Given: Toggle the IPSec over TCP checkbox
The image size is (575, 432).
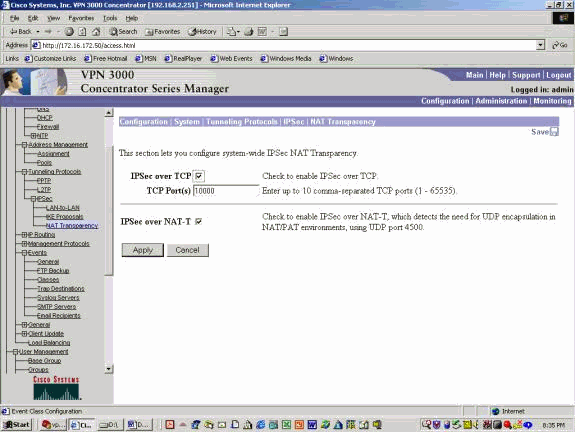Looking at the screenshot, I should (x=198, y=176).
